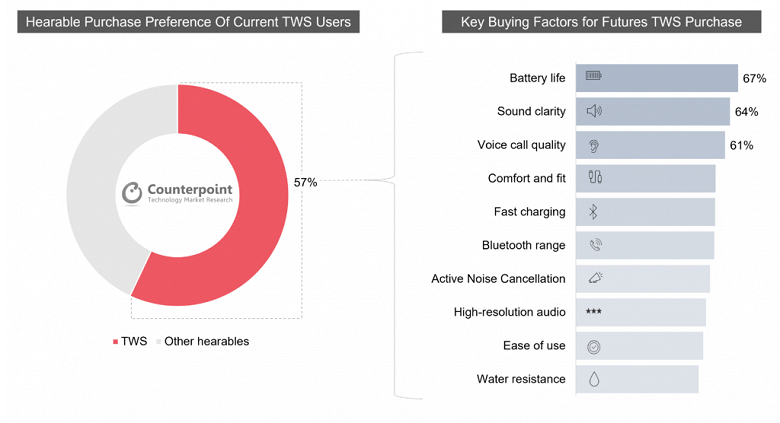Click the 57% label beside the donut
The height and width of the screenshot is (423, 780).
pos(305,182)
